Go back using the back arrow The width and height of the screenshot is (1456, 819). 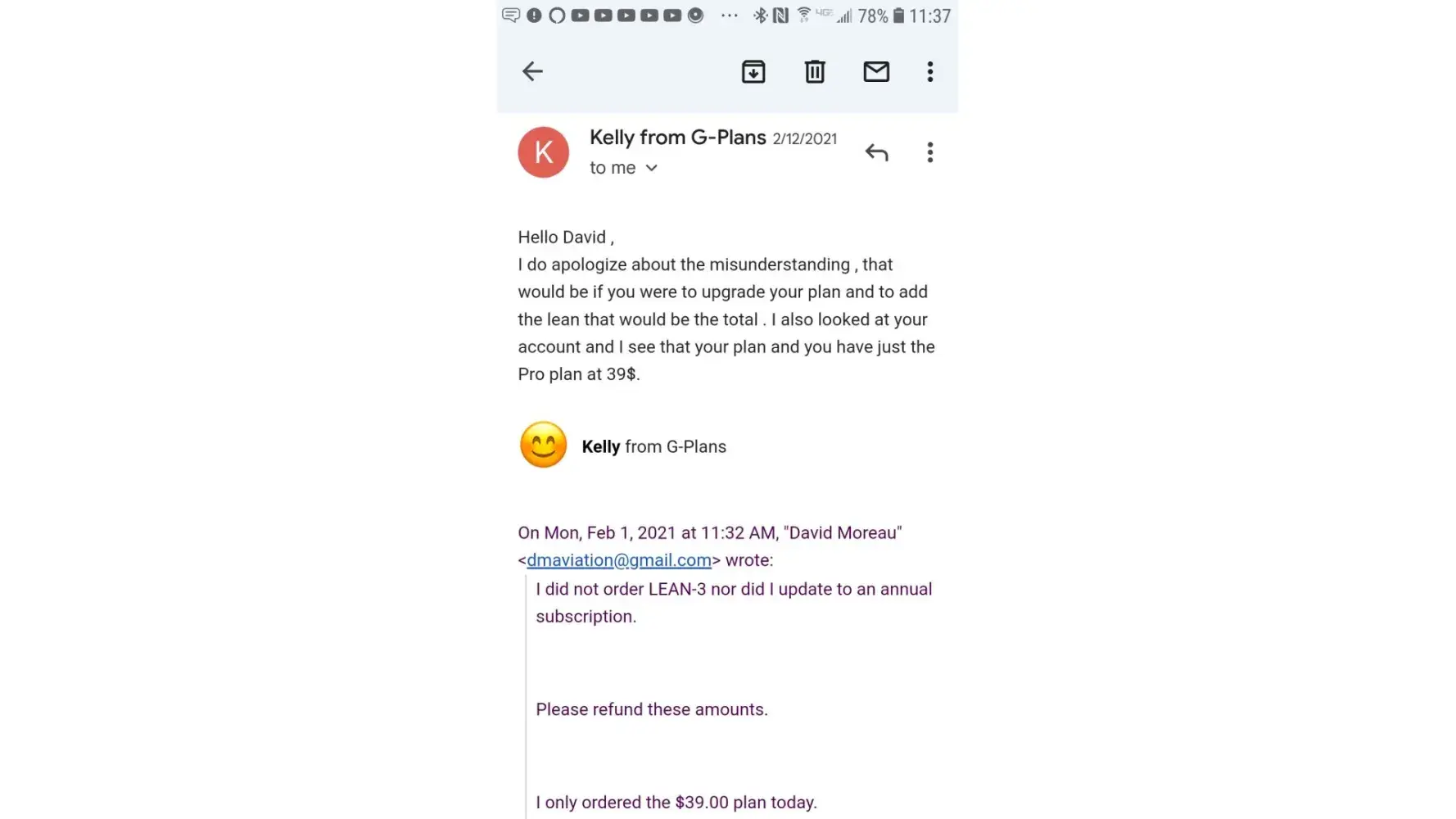[532, 71]
